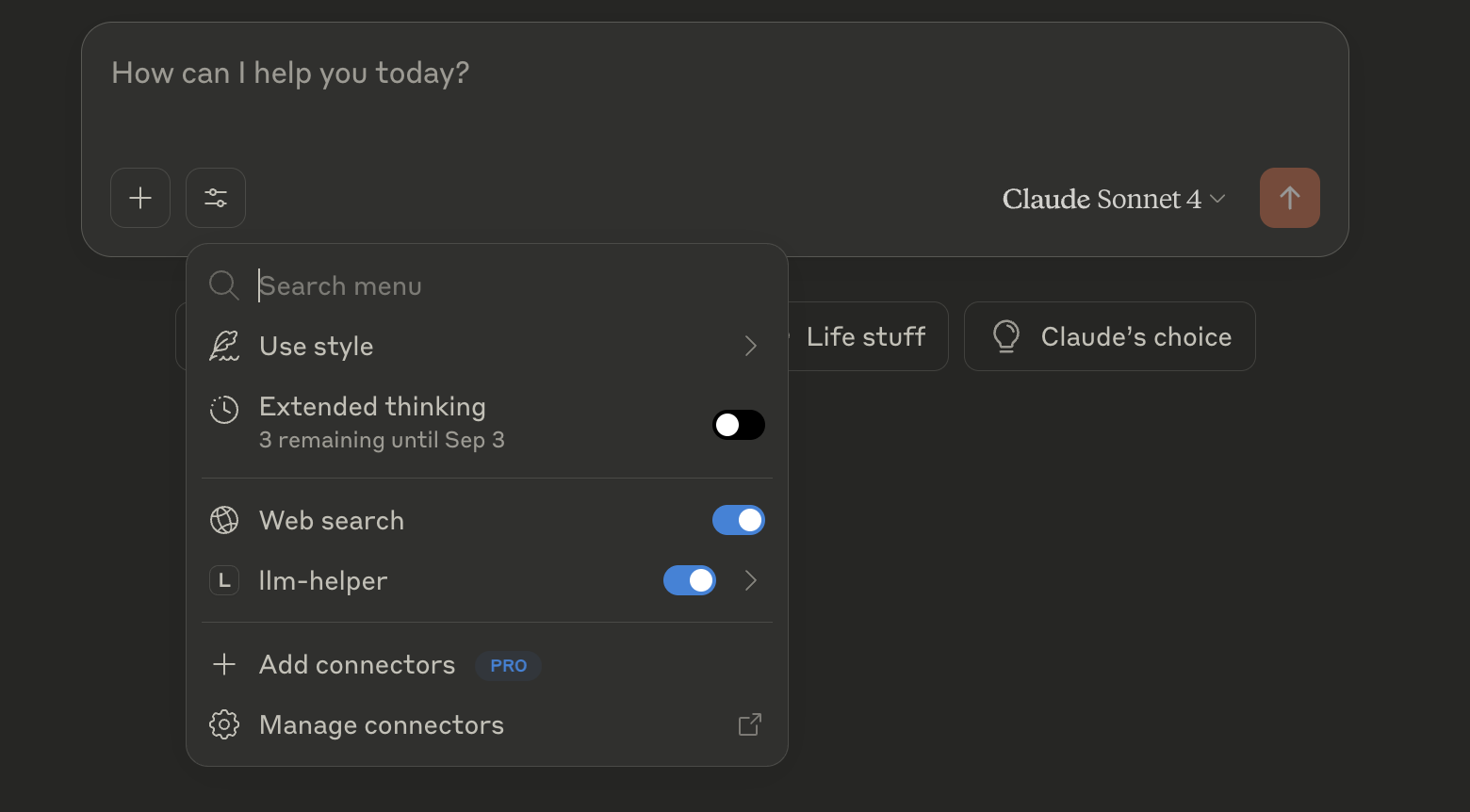Click the magnifying glass search icon
The height and width of the screenshot is (812, 1470).
[x=223, y=285]
